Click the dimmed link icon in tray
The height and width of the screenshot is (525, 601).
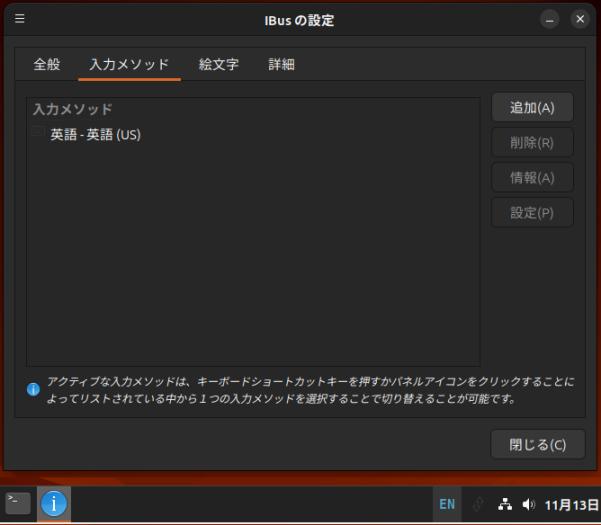coord(478,504)
